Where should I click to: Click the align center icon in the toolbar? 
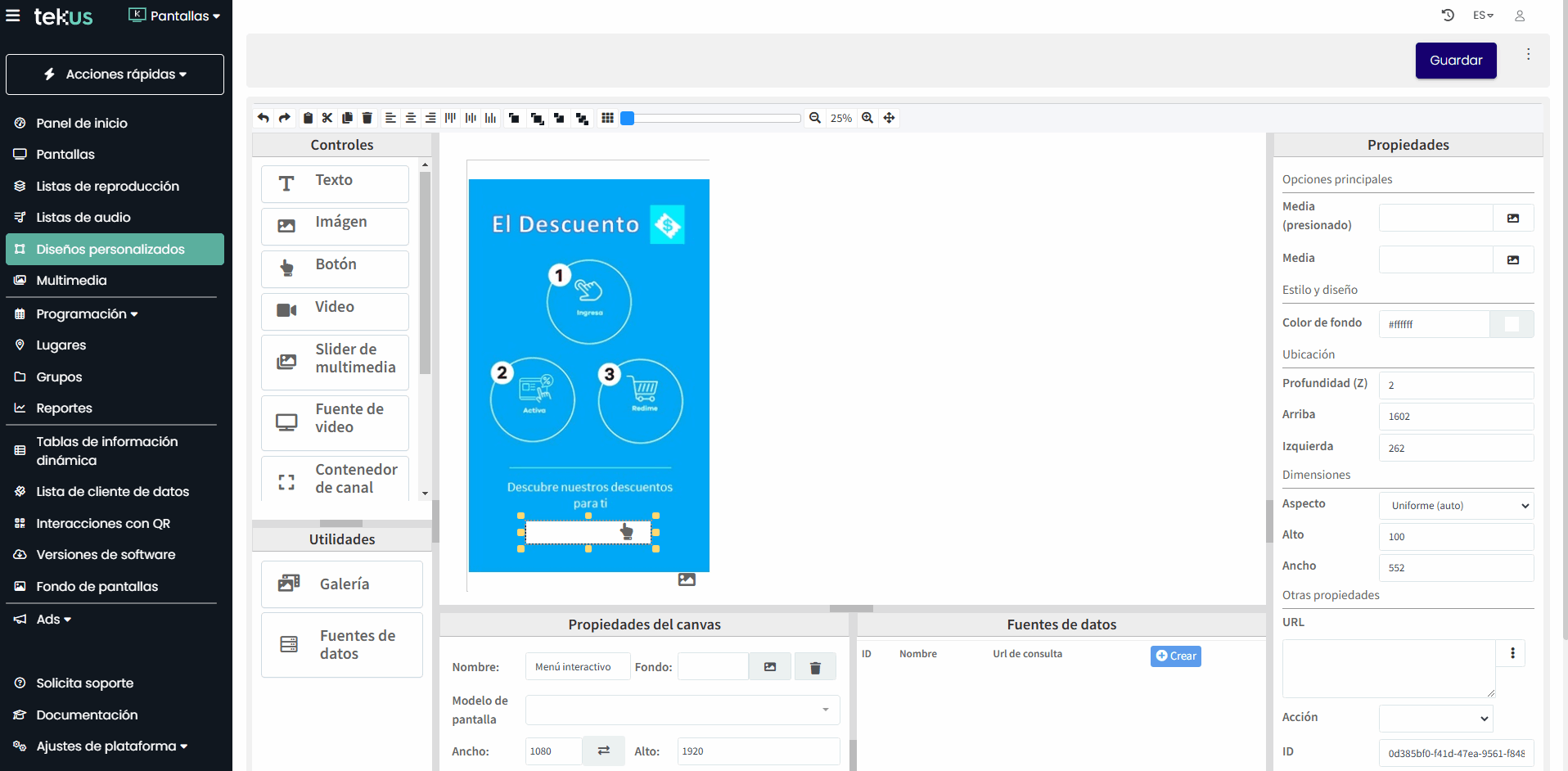point(411,118)
